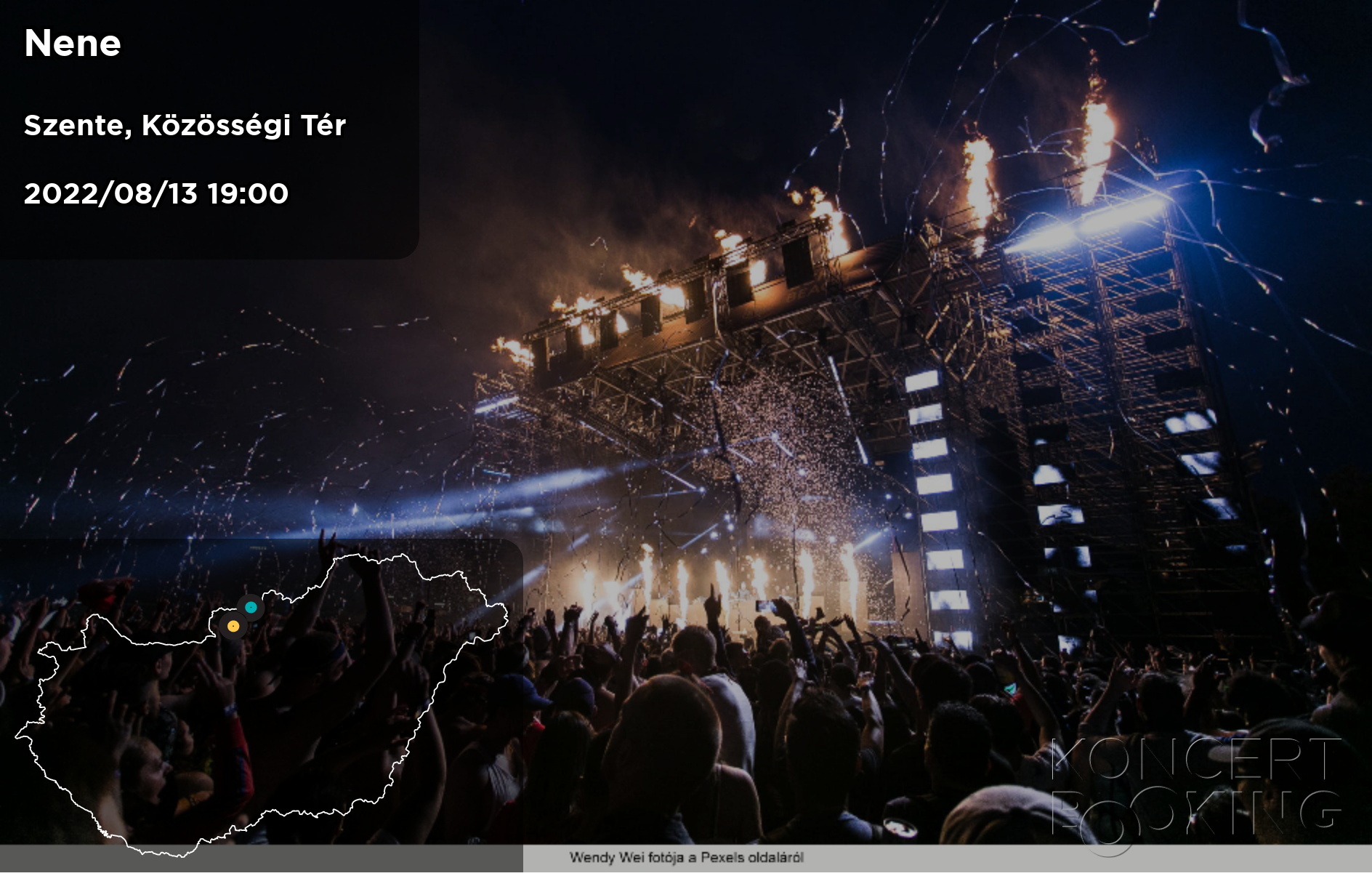Click the 'KONCERT' word in watermark logo
The width and height of the screenshot is (1372, 876).
[x=1195, y=759]
